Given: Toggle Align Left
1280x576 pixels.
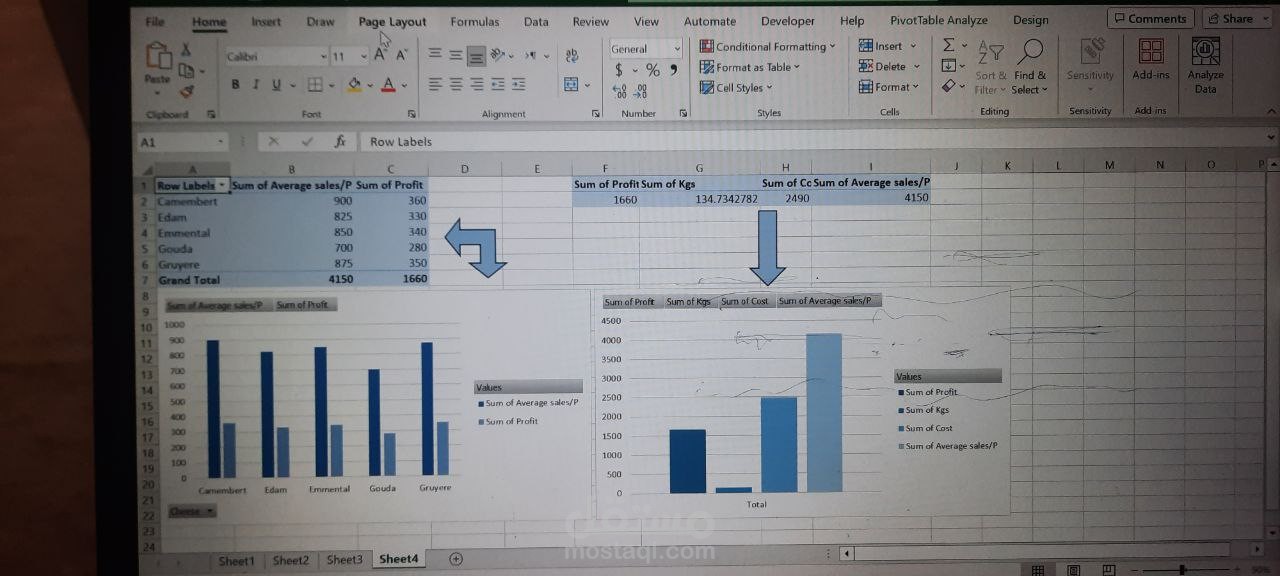Looking at the screenshot, I should (436, 85).
